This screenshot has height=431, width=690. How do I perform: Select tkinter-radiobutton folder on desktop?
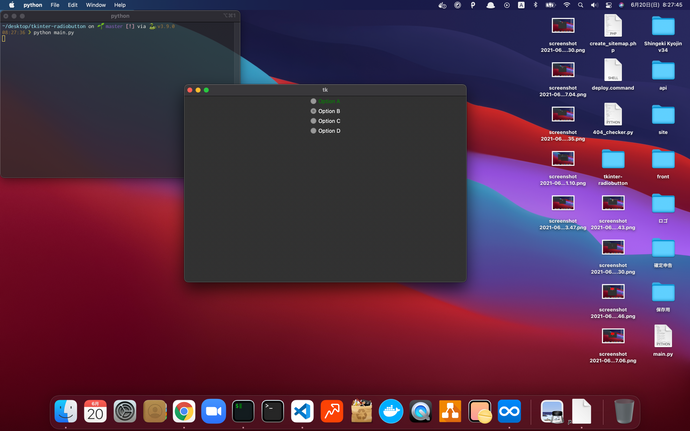[x=613, y=159]
